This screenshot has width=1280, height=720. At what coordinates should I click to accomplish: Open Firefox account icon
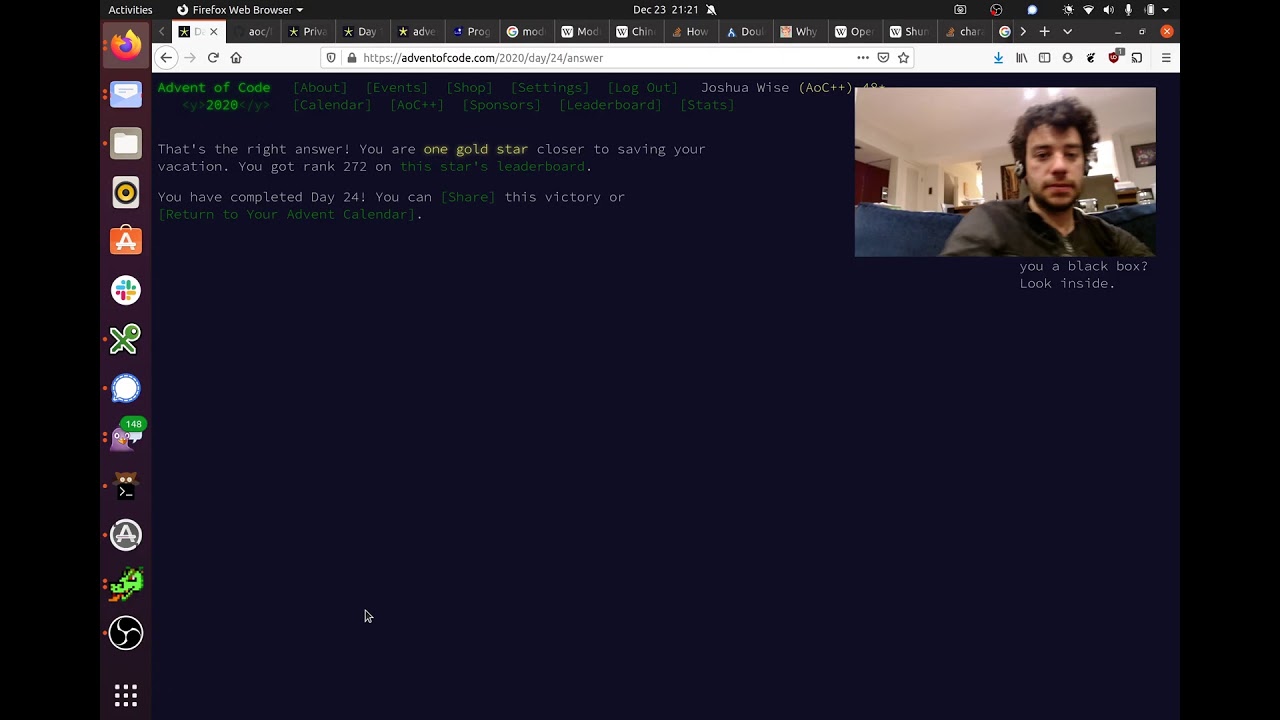[1067, 58]
